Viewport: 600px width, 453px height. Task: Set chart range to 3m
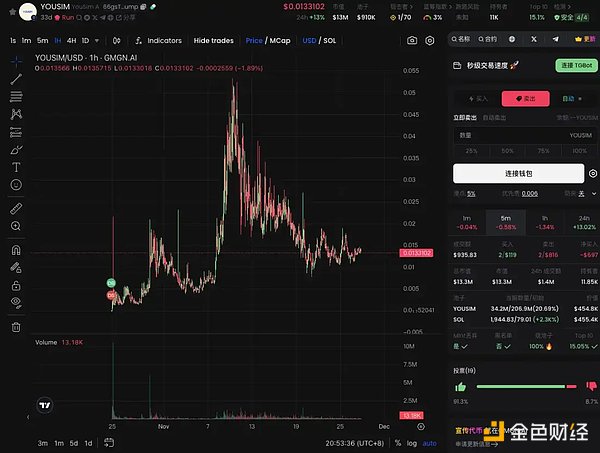42,443
